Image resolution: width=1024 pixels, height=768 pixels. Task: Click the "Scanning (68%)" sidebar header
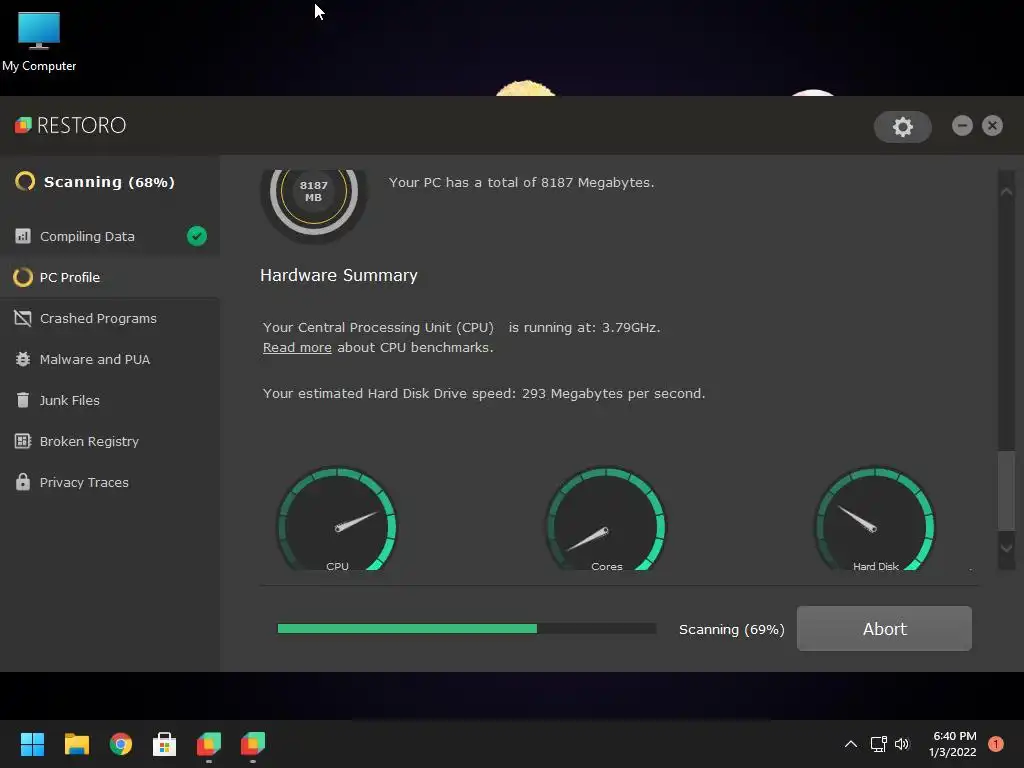(x=109, y=182)
